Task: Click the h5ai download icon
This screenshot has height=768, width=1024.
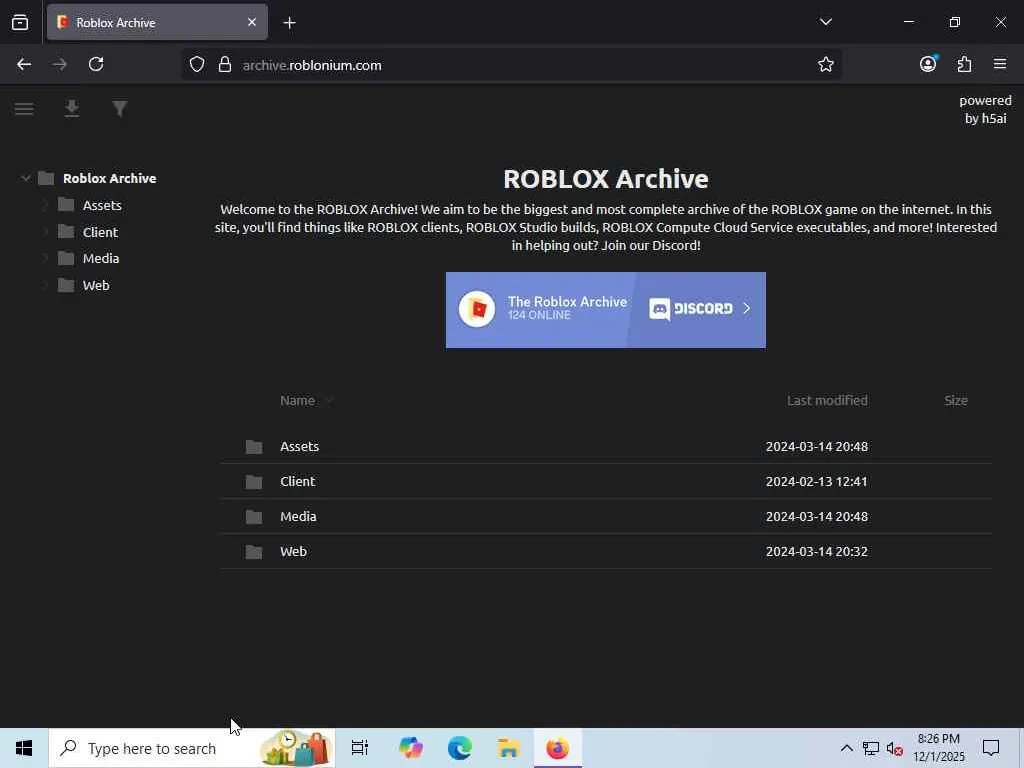Action: coord(72,109)
